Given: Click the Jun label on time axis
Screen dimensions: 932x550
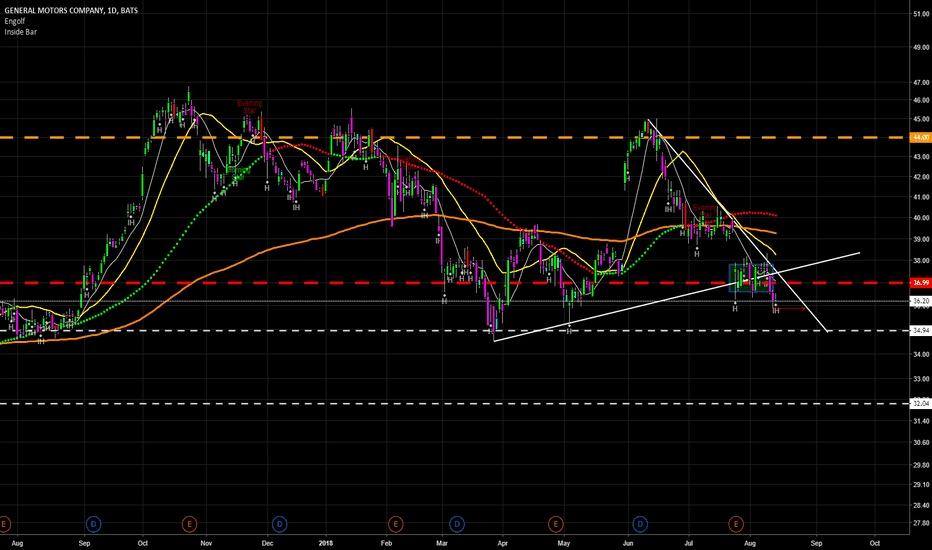Looking at the screenshot, I should 628,543.
